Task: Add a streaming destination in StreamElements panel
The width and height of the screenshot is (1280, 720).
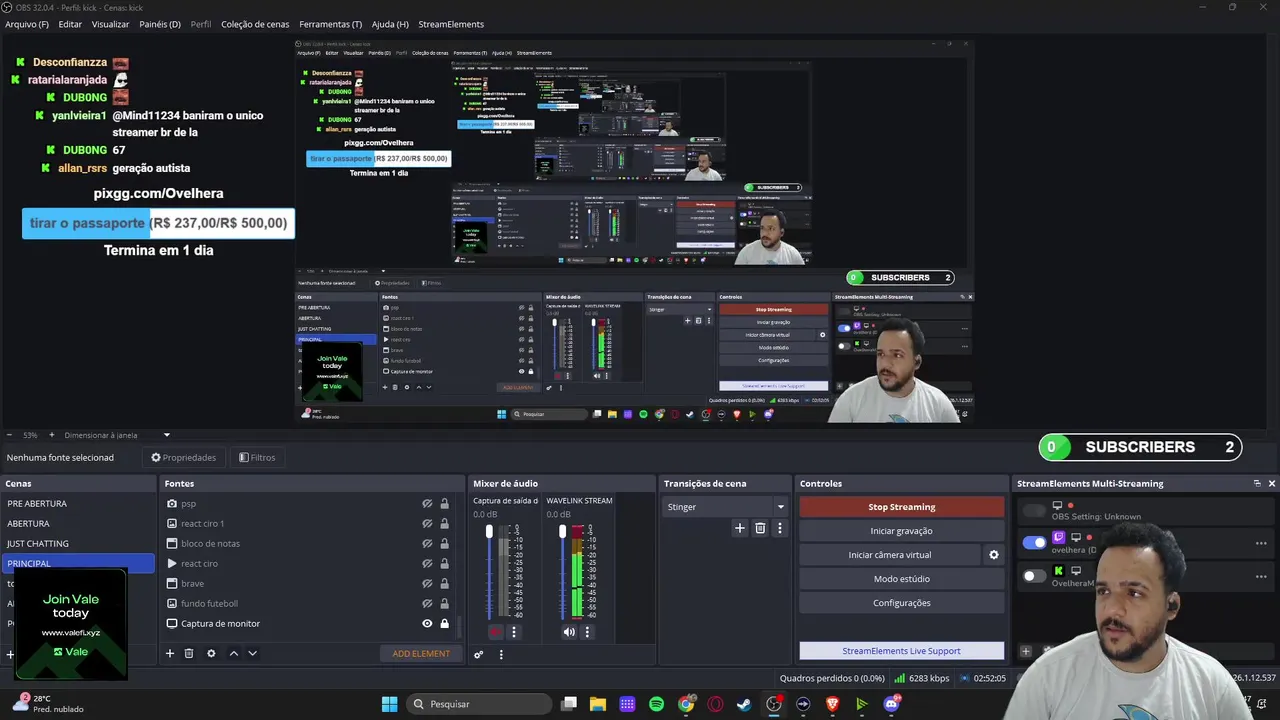Action: pyautogui.click(x=1025, y=651)
